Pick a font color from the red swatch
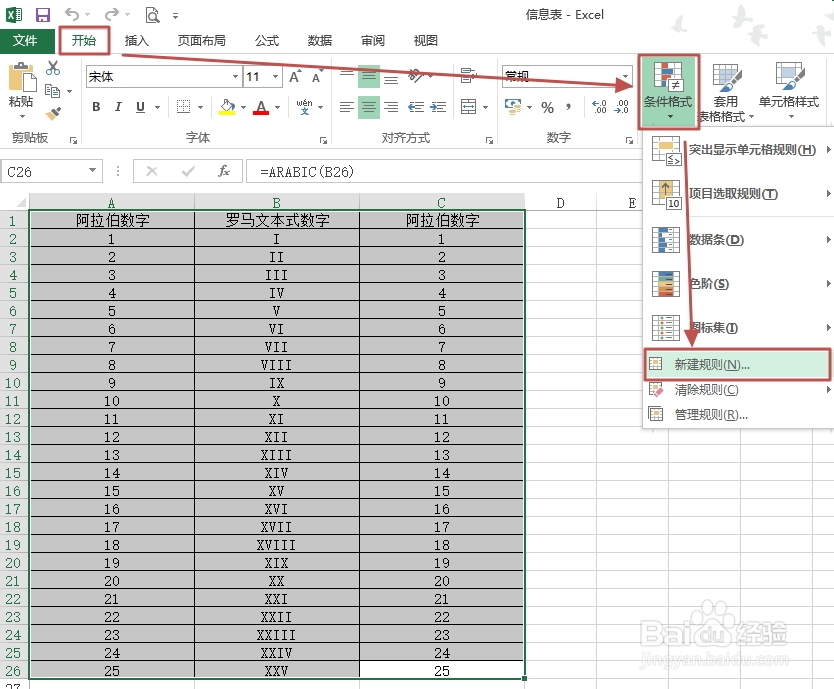 point(259,107)
